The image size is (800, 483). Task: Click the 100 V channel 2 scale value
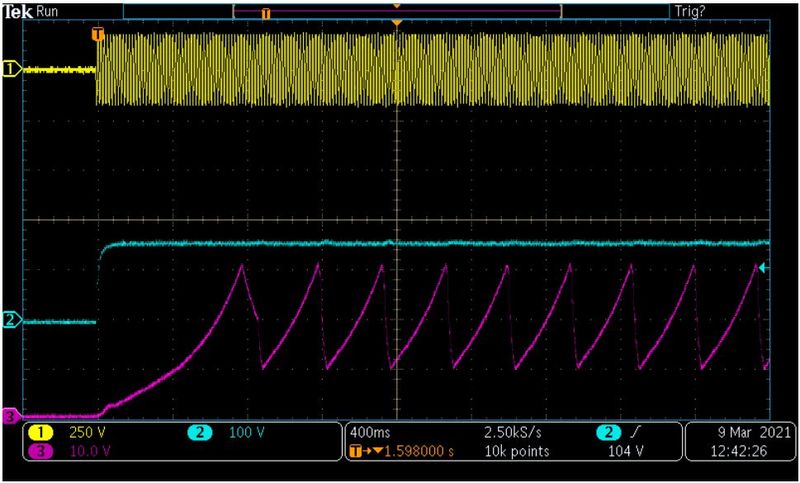coord(246,433)
